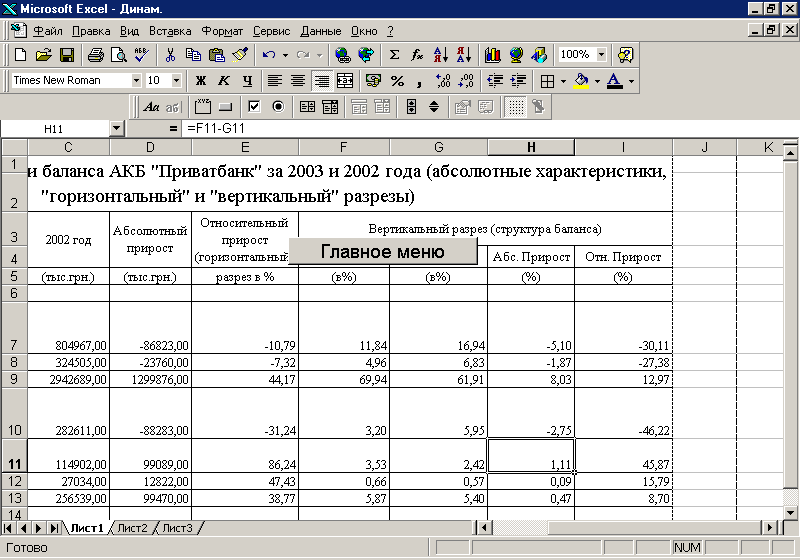Click the Главное меню button
This screenshot has height=560, width=800.
click(x=383, y=251)
